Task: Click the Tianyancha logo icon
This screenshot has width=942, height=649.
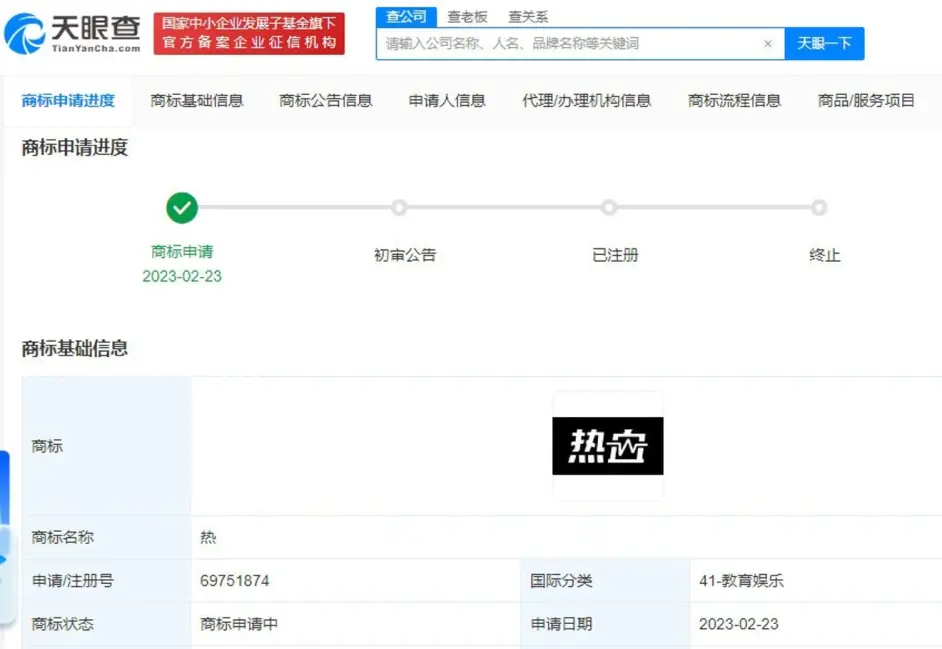Action: coord(25,34)
